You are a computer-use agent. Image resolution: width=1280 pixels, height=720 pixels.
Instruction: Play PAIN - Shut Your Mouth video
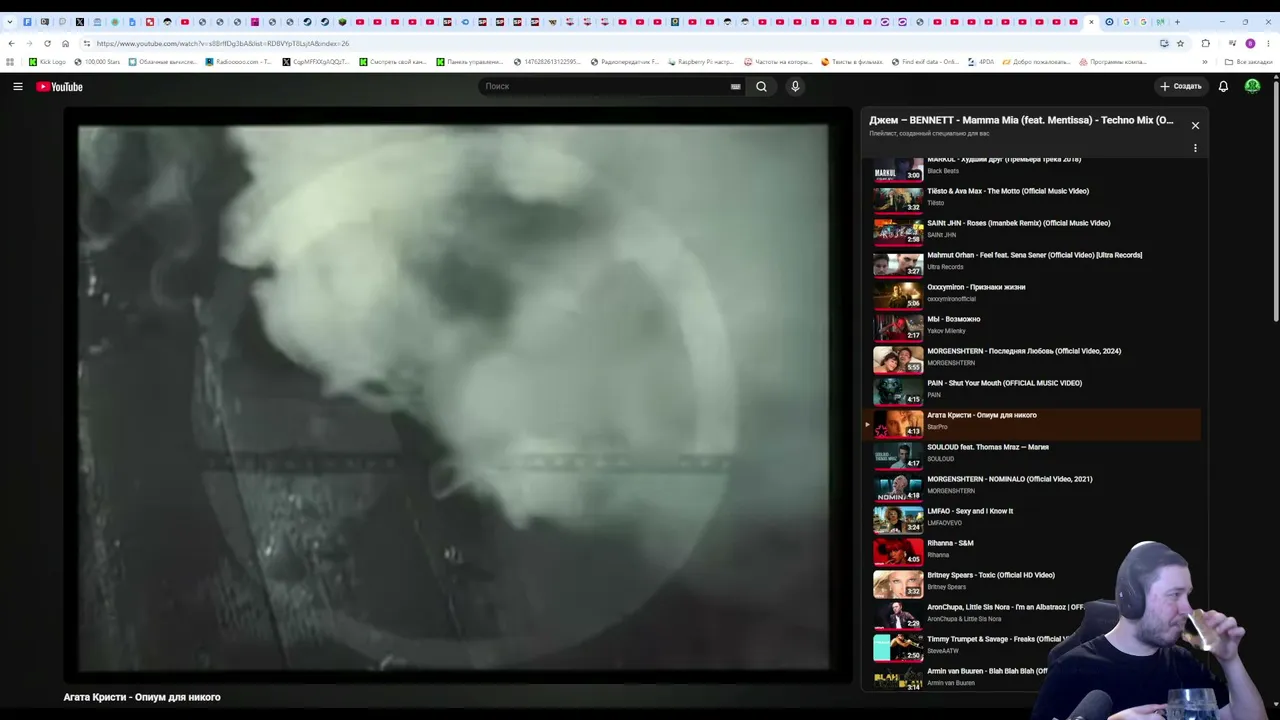click(1004, 383)
